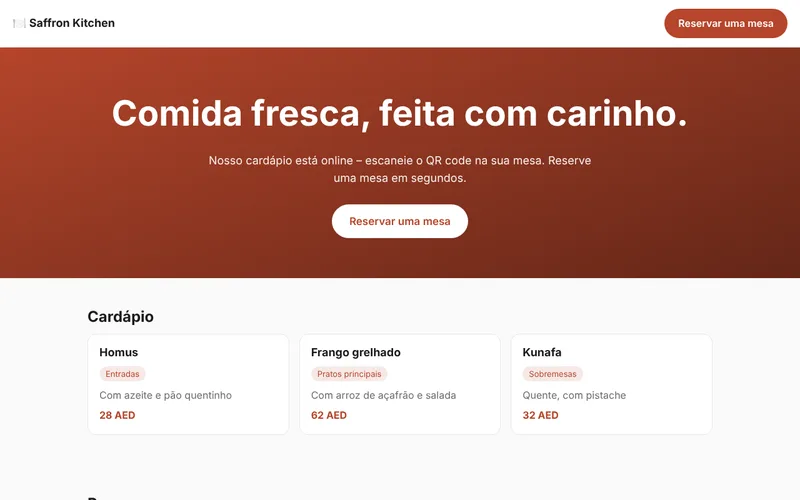The width and height of the screenshot is (800, 500).
Task: Select the Pratos principais category tag
Action: 349,374
